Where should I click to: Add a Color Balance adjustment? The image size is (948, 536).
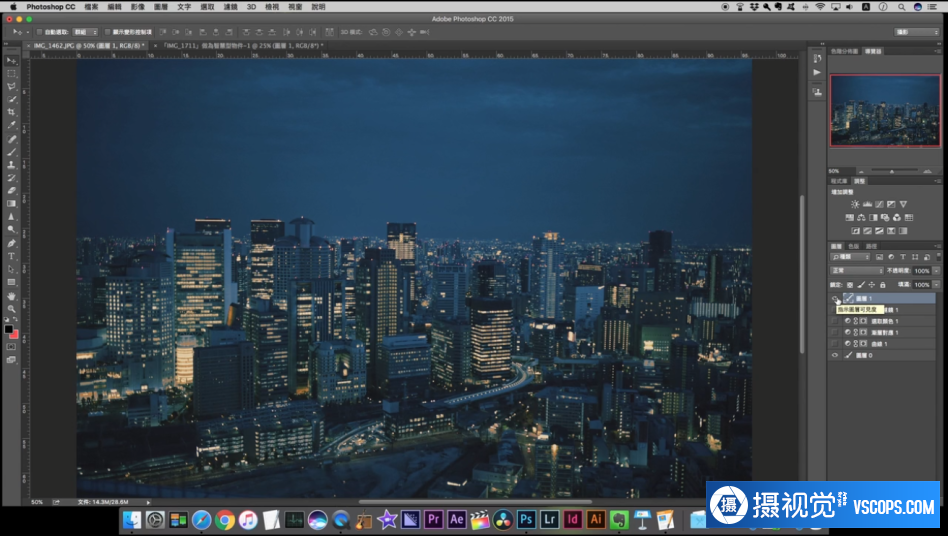pyautogui.click(x=861, y=218)
